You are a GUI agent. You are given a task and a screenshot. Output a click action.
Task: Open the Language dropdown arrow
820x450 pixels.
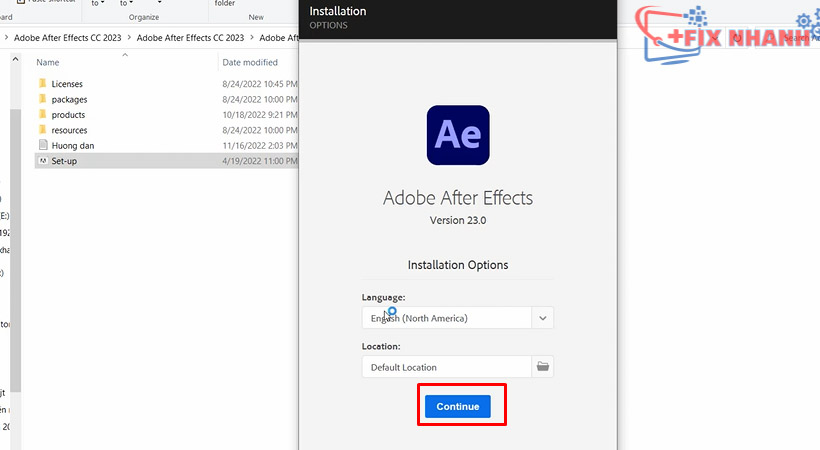tap(543, 318)
